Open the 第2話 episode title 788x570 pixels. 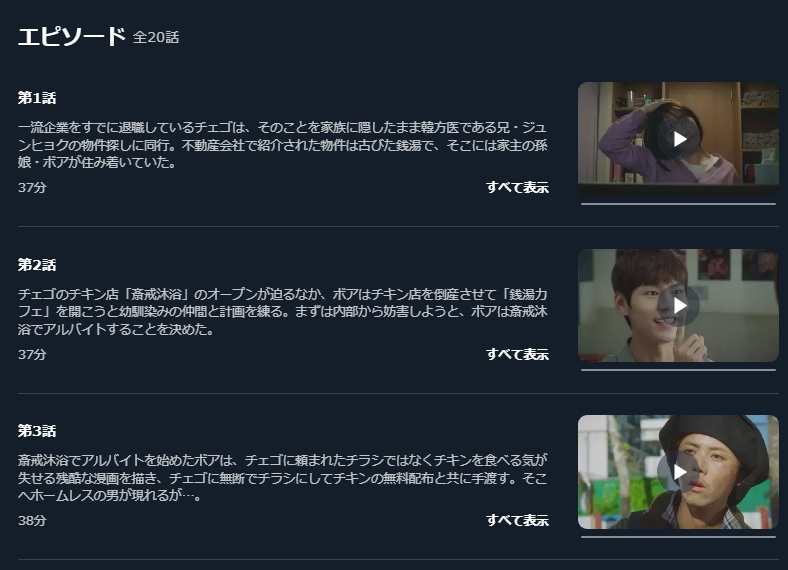pyautogui.click(x=37, y=265)
